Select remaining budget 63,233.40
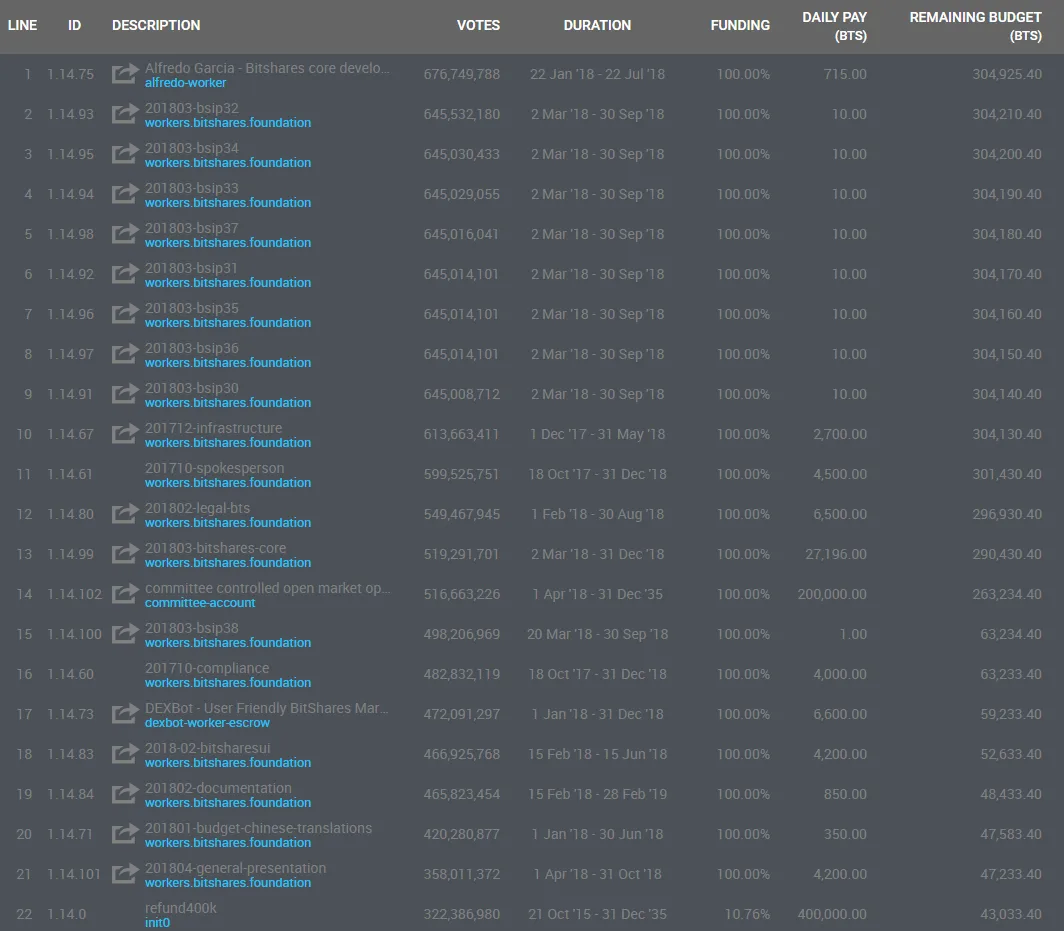The width and height of the screenshot is (1064, 931). click(x=1010, y=674)
